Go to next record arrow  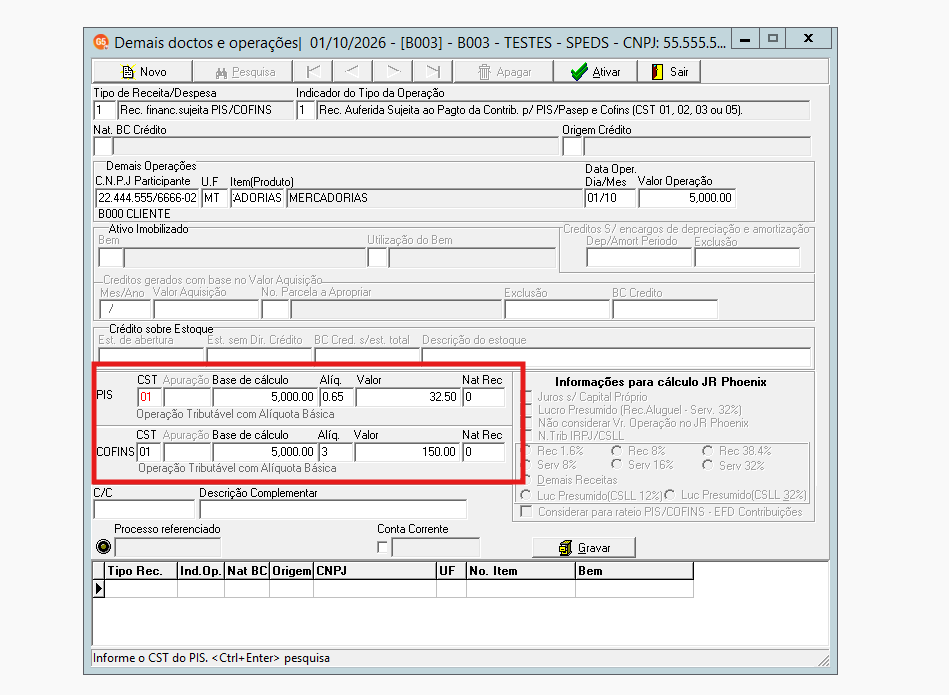pyautogui.click(x=393, y=71)
